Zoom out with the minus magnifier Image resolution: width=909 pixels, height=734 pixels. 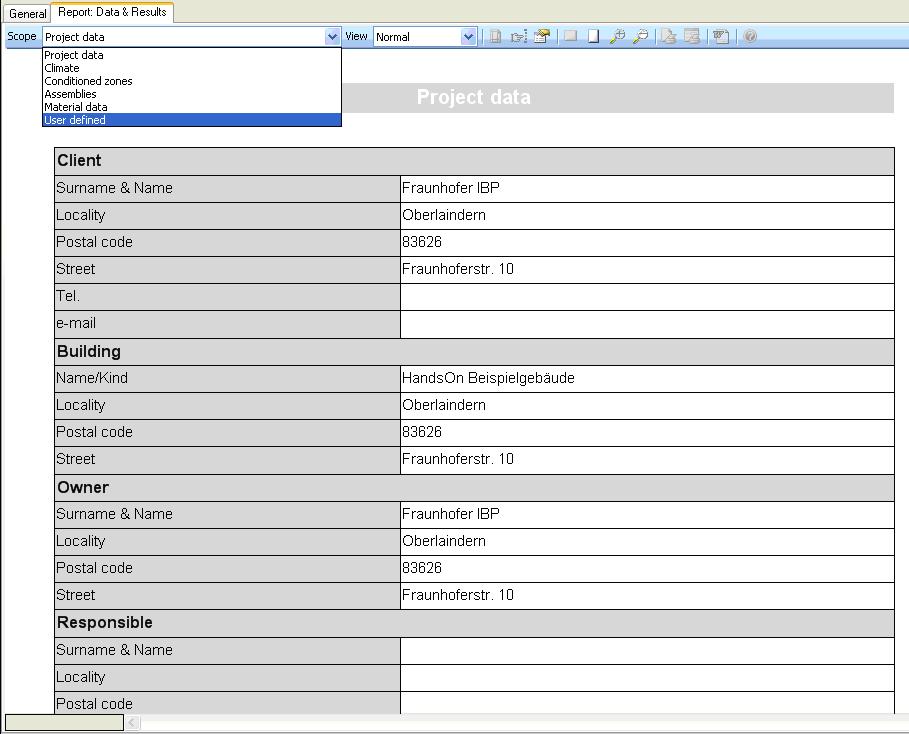(x=641, y=37)
